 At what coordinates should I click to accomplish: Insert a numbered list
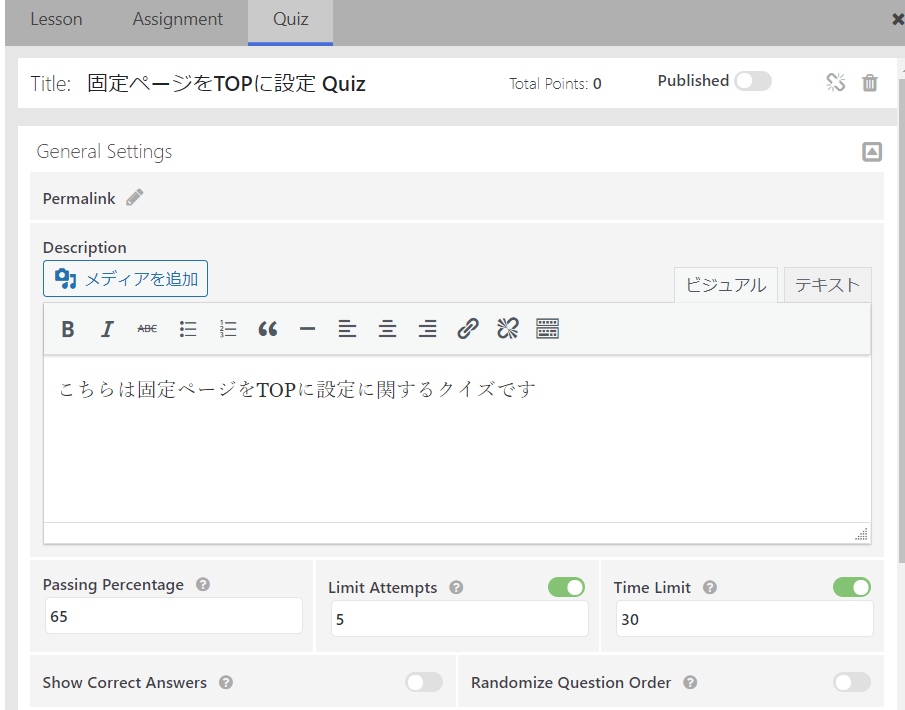[228, 329]
